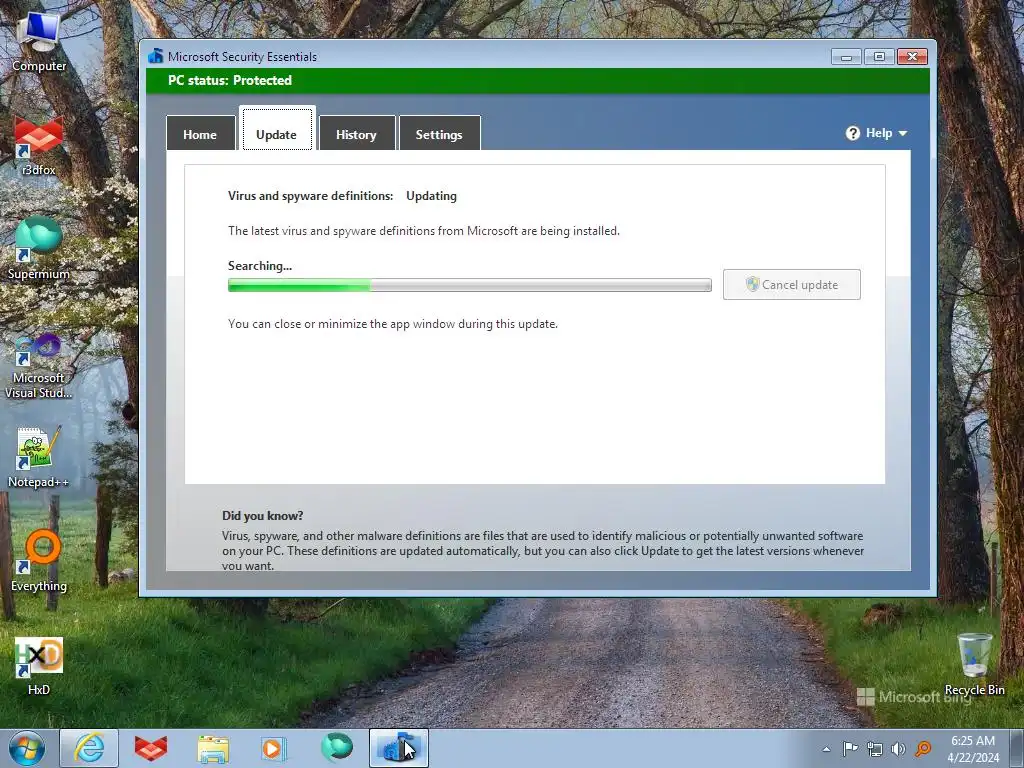Select the Update tab
1024x768 pixels.
[x=277, y=130]
